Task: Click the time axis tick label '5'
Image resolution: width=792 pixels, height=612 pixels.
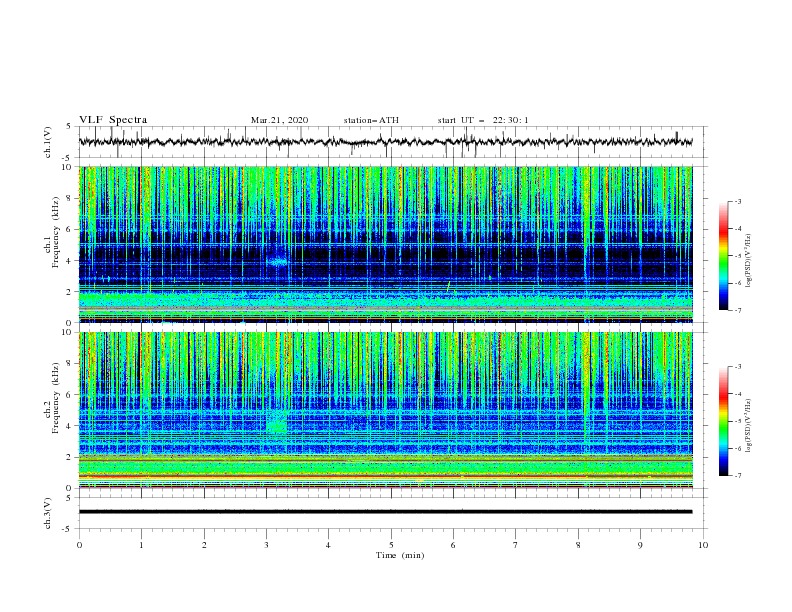Action: 391,545
